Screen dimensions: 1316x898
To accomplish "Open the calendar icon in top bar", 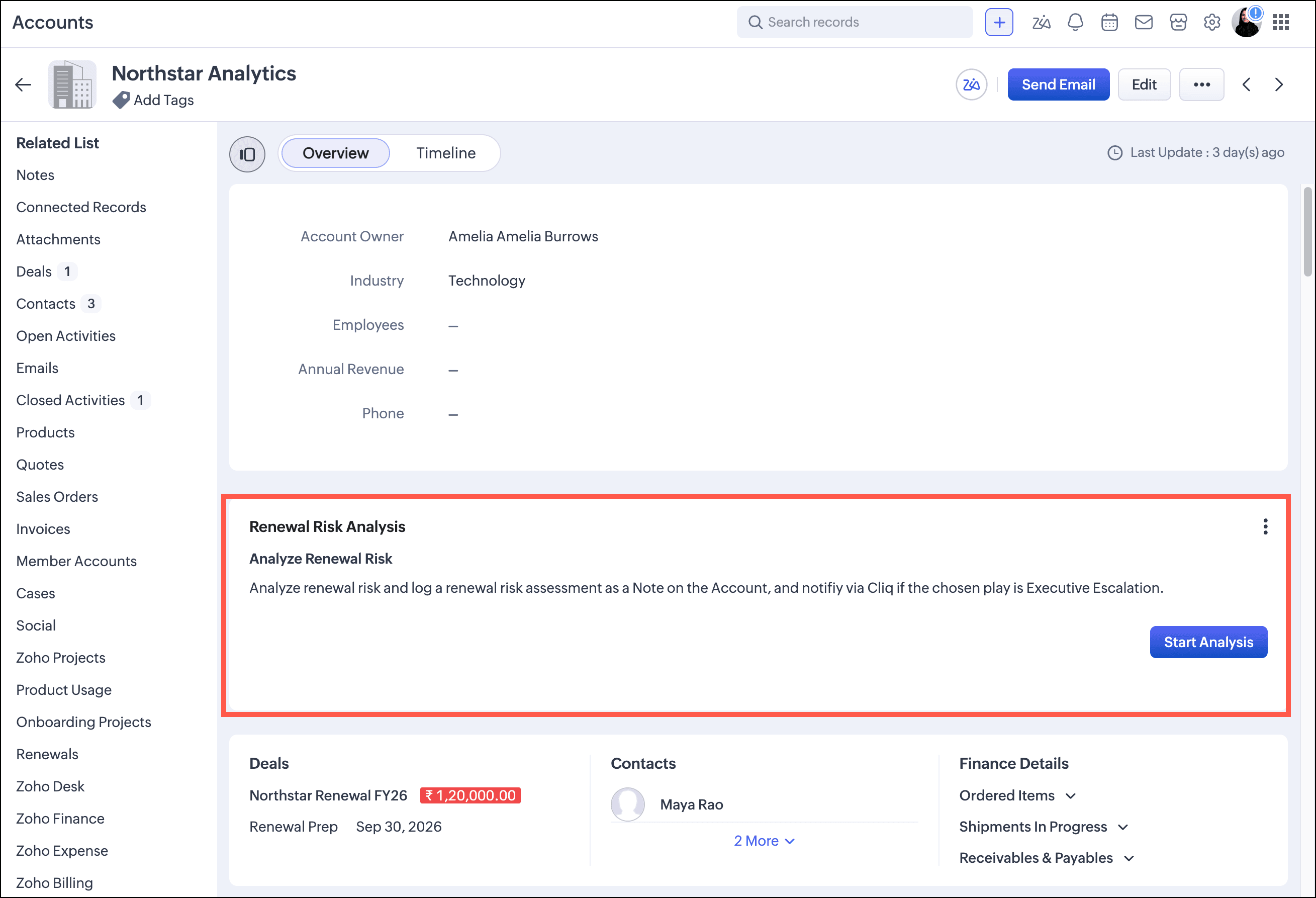I will 1109,23.
